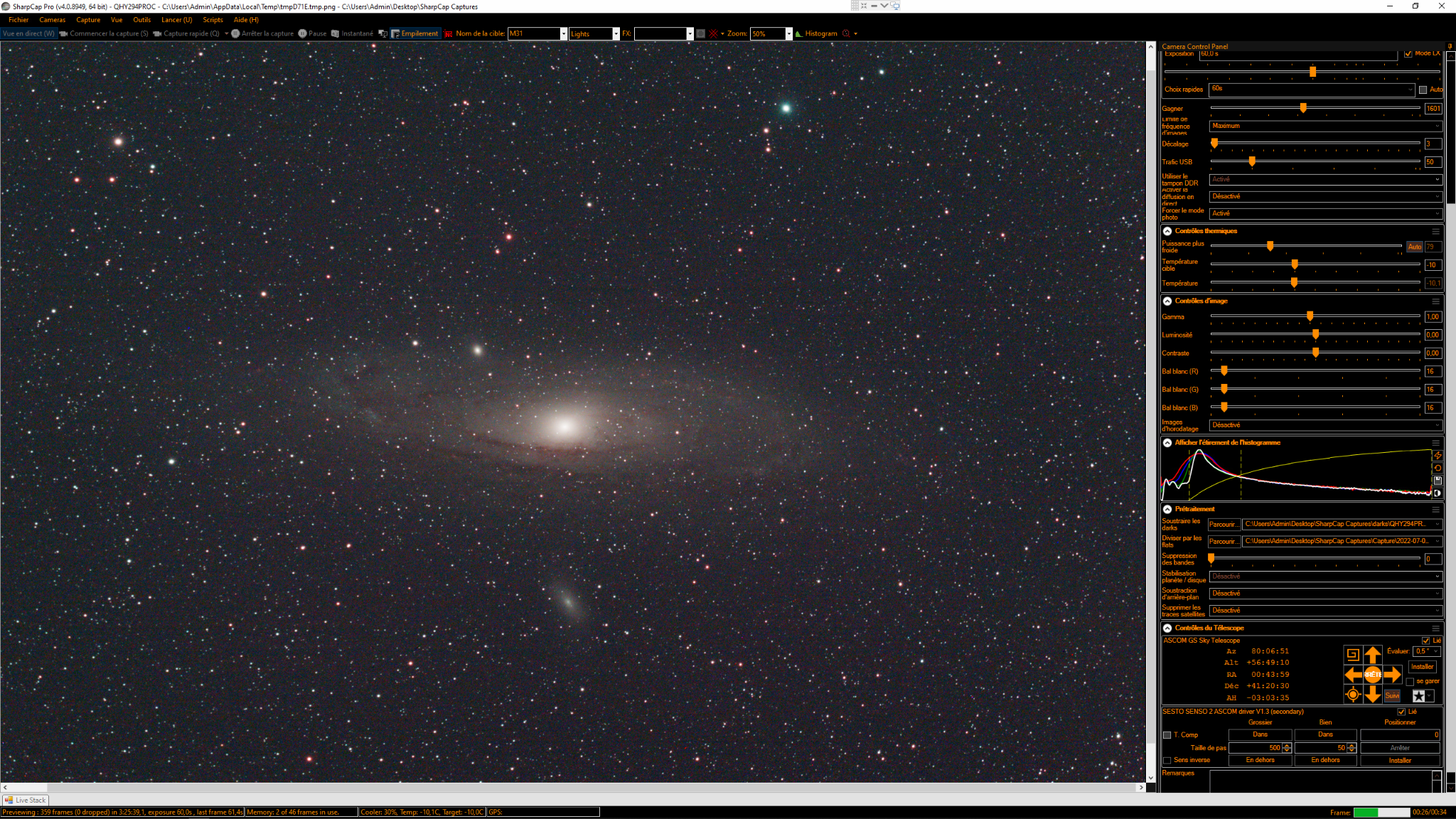Click the red icon before Nom de la cible
1456x819 pixels.
(448, 33)
